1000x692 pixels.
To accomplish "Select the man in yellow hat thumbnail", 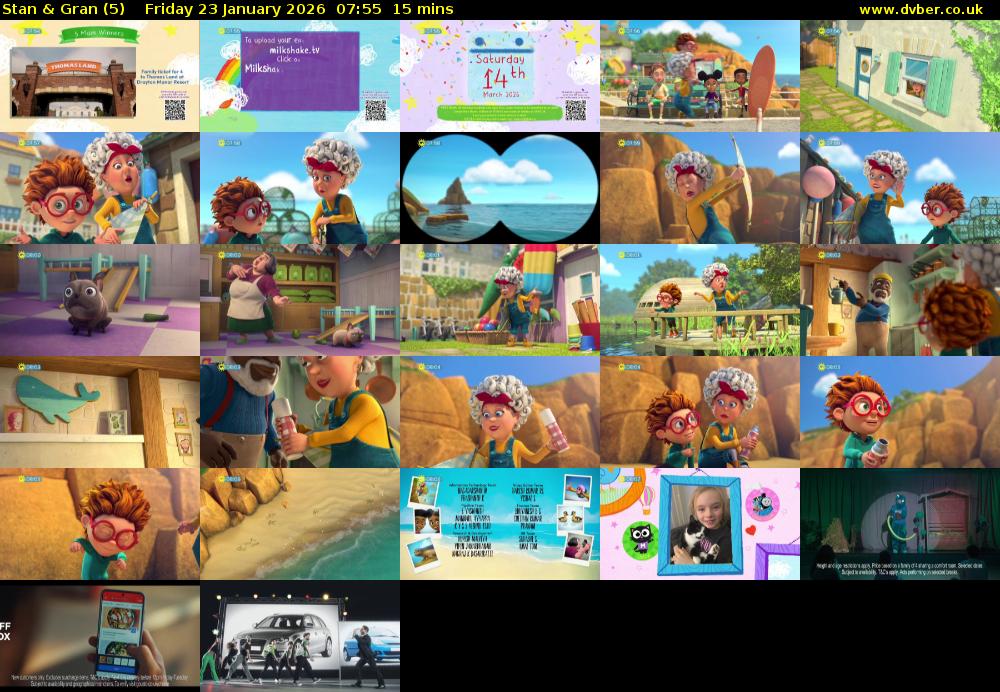I will click(x=900, y=300).
